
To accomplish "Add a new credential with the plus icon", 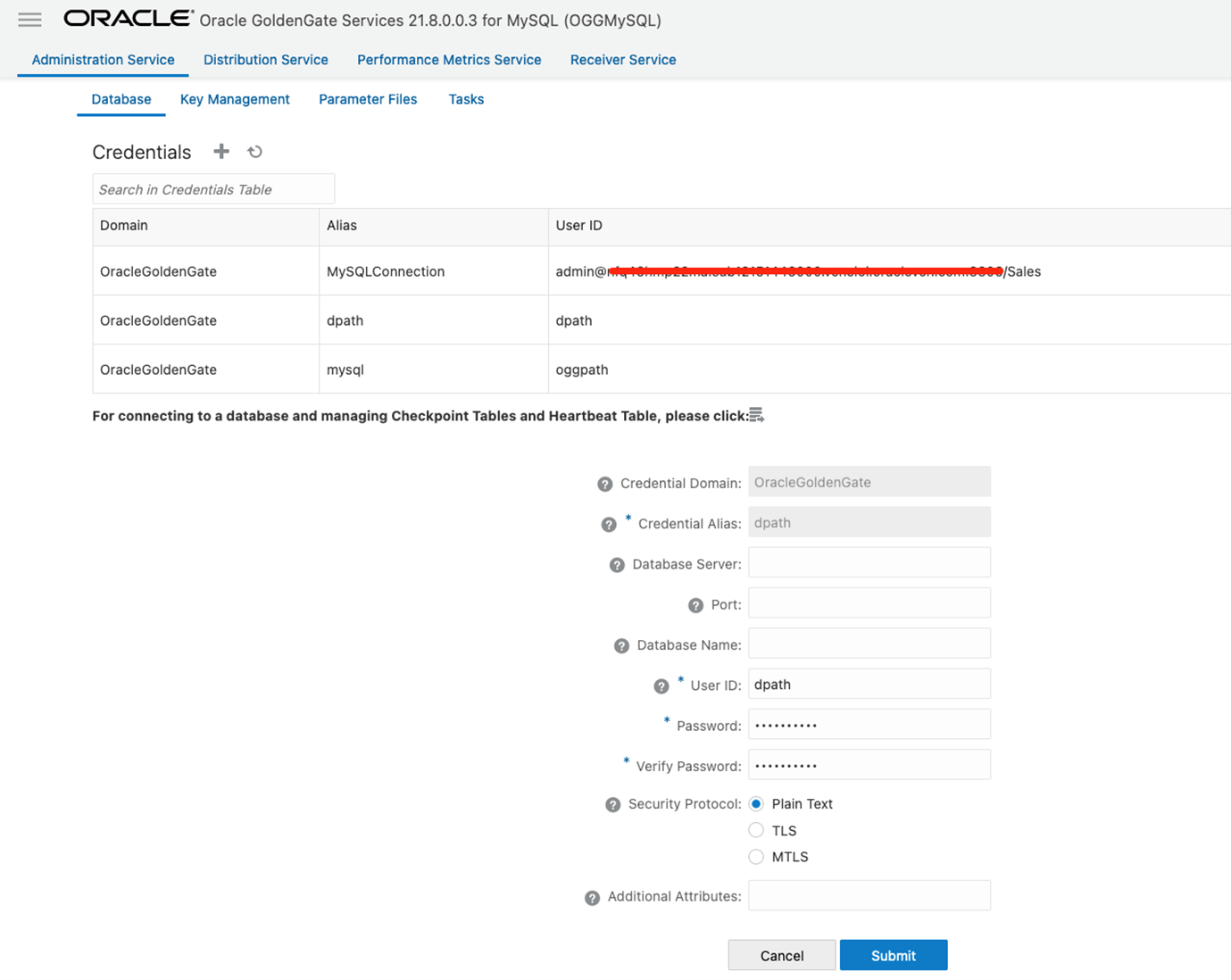I will pos(221,152).
